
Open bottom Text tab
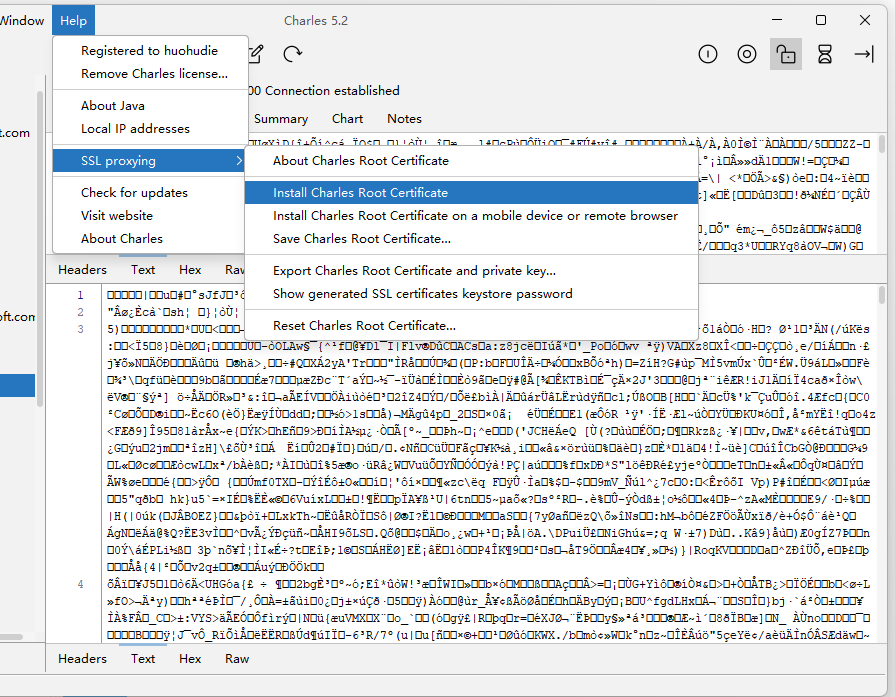[143, 659]
